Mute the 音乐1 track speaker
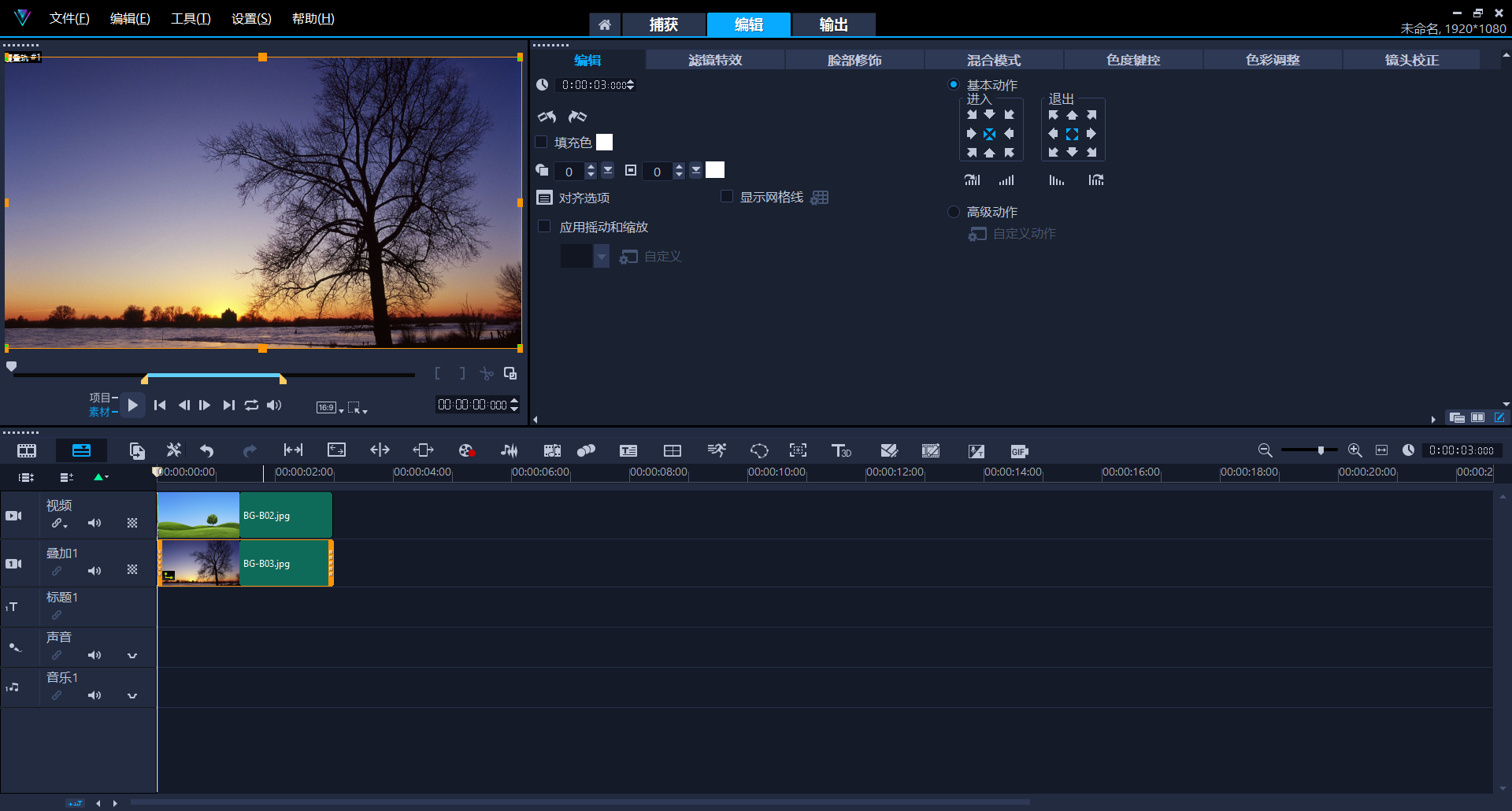1512x811 pixels. 94,695
